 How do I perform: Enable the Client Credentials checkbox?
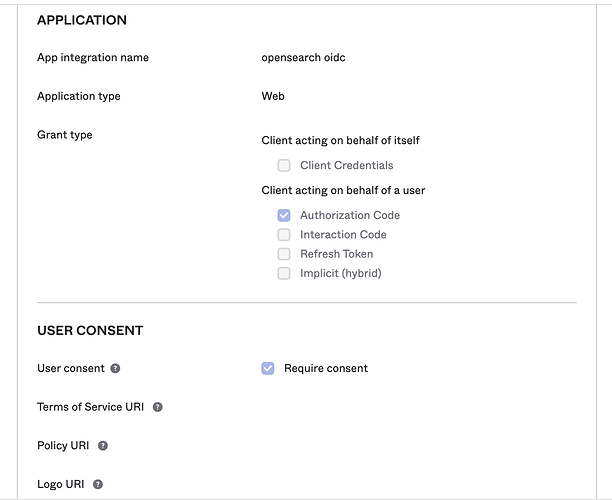284,166
